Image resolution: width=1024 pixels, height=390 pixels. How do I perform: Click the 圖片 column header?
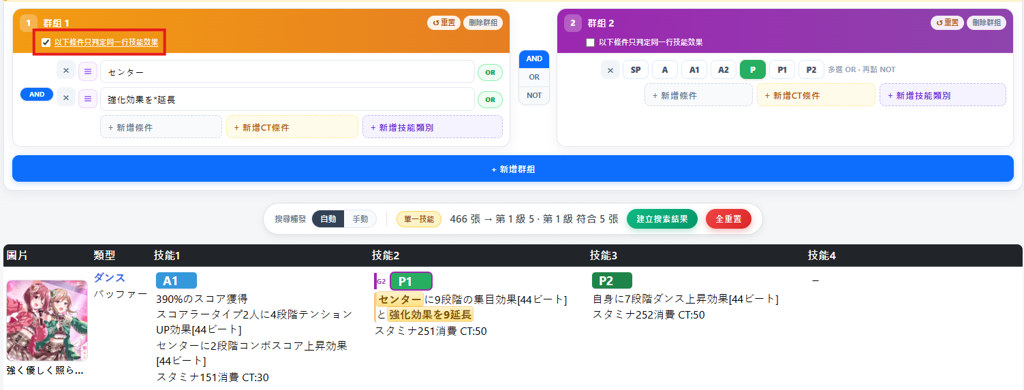17,255
